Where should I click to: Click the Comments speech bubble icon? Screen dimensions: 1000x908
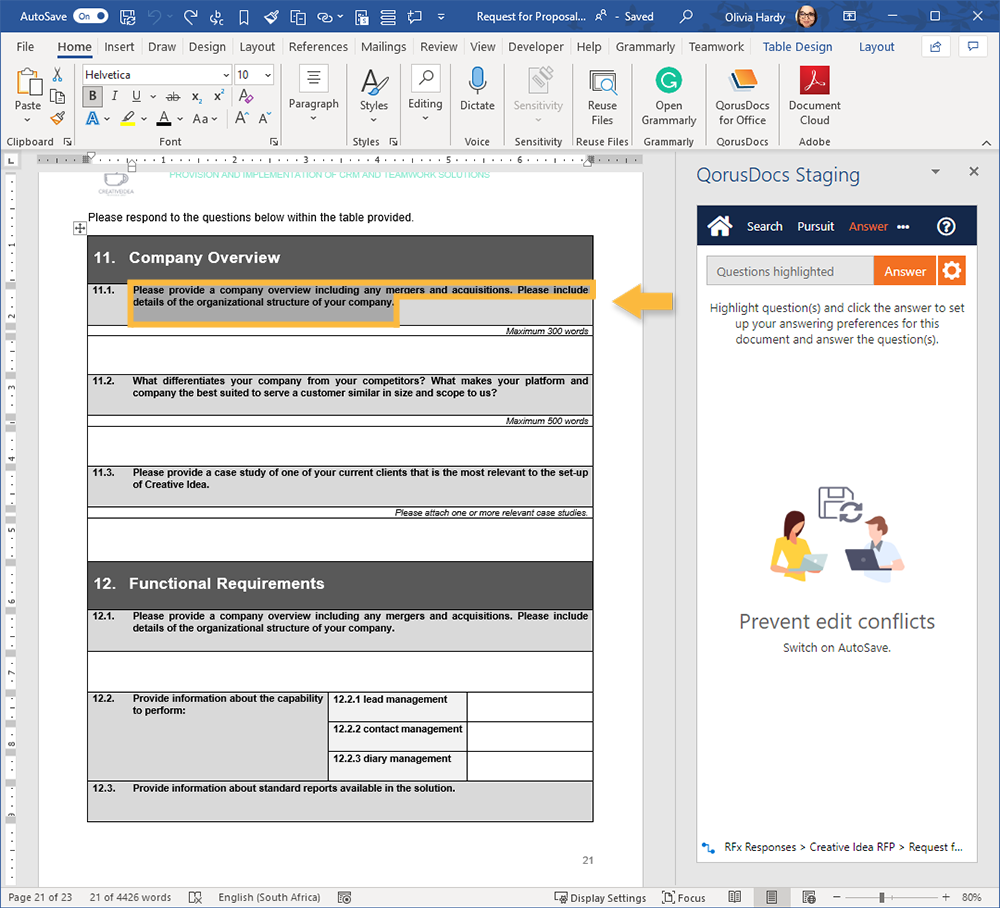[x=973, y=47]
